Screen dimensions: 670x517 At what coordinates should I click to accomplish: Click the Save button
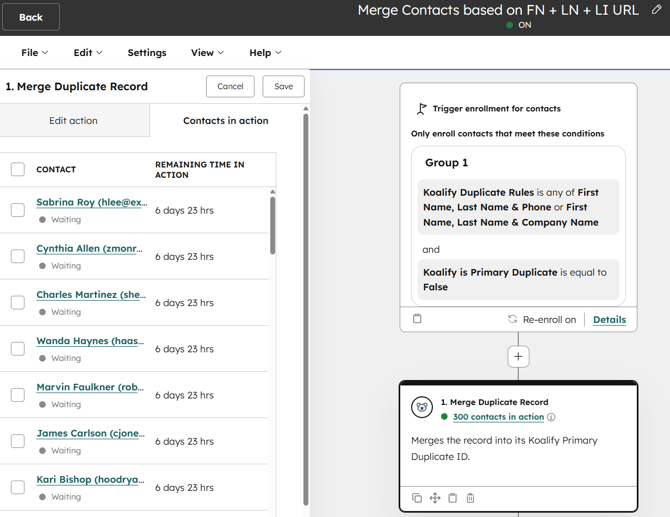[284, 86]
